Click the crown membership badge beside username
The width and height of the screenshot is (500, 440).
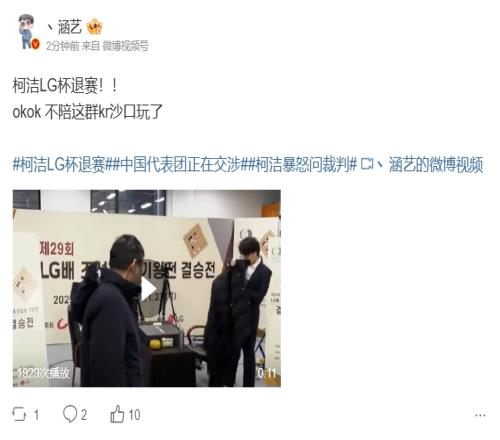coord(95,27)
